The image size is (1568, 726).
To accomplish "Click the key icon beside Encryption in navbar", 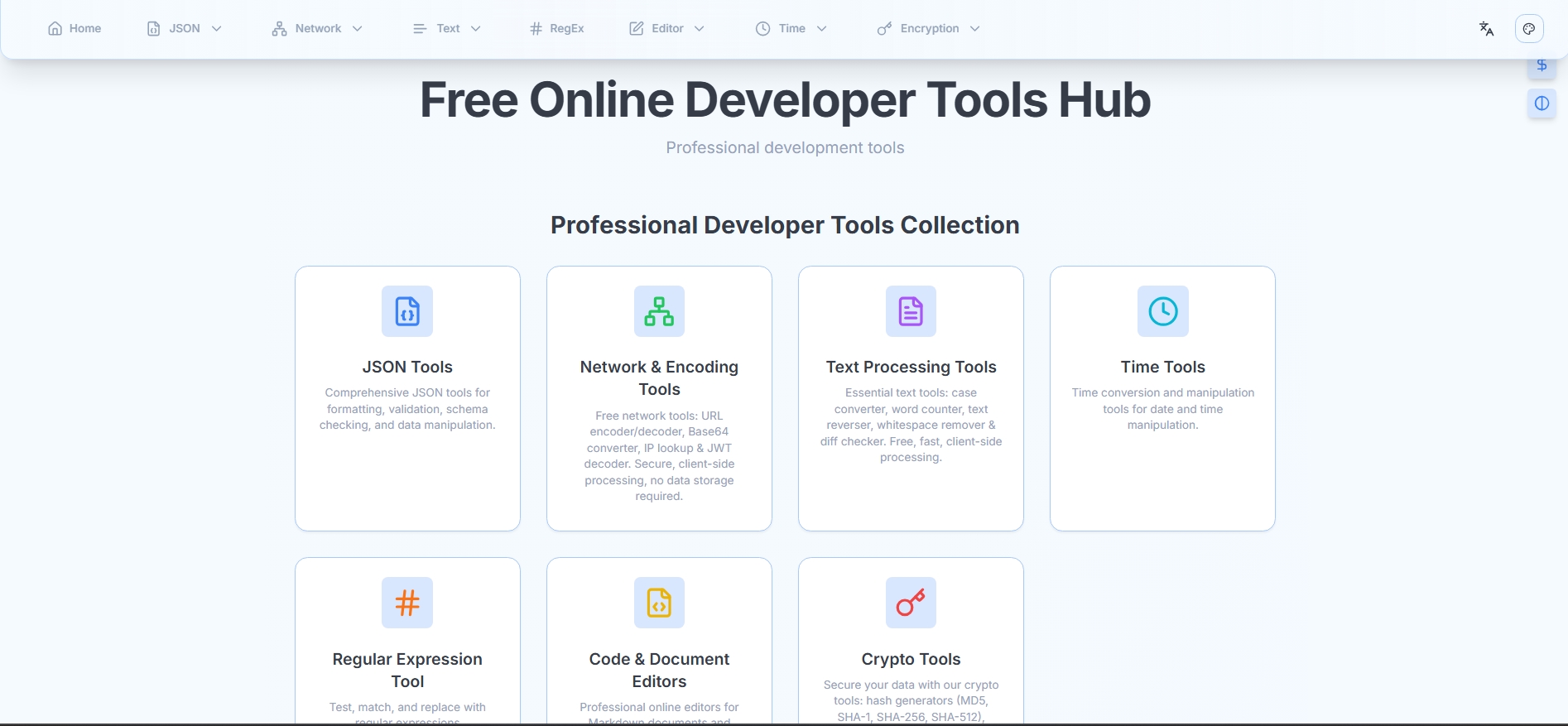I will click(884, 29).
